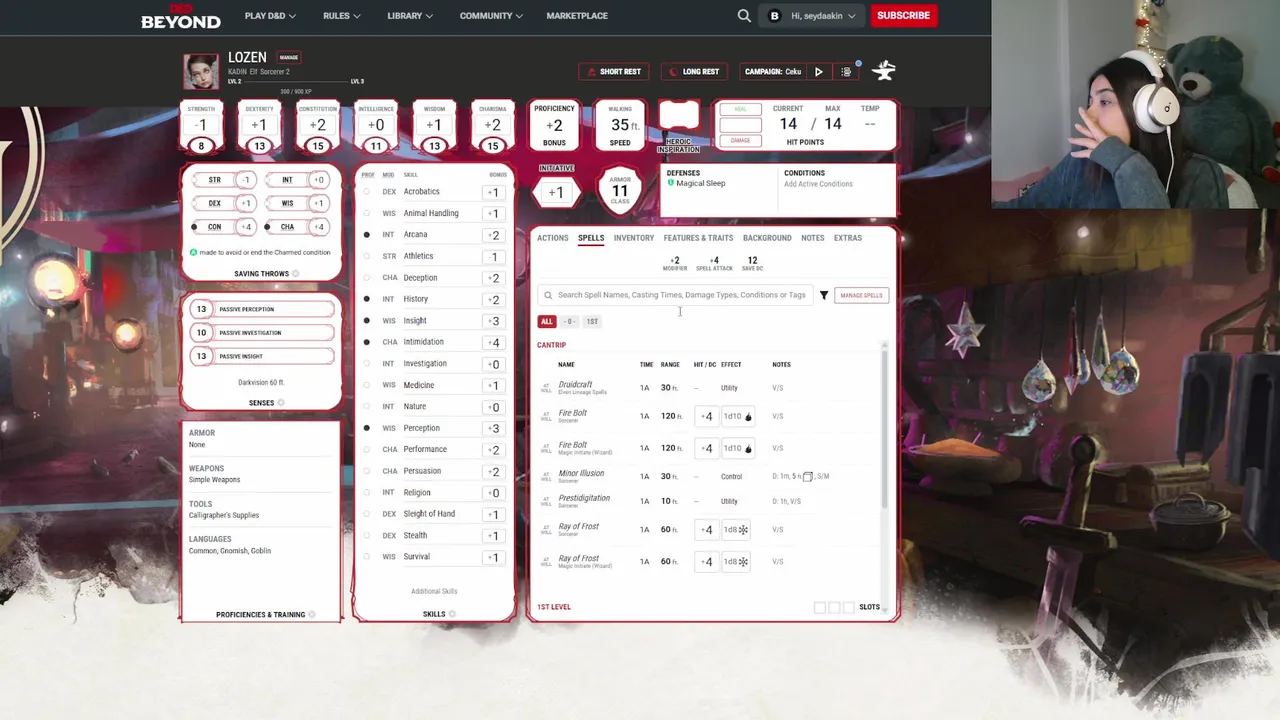
Task: Click the spell list scrollbar
Action: point(885,430)
